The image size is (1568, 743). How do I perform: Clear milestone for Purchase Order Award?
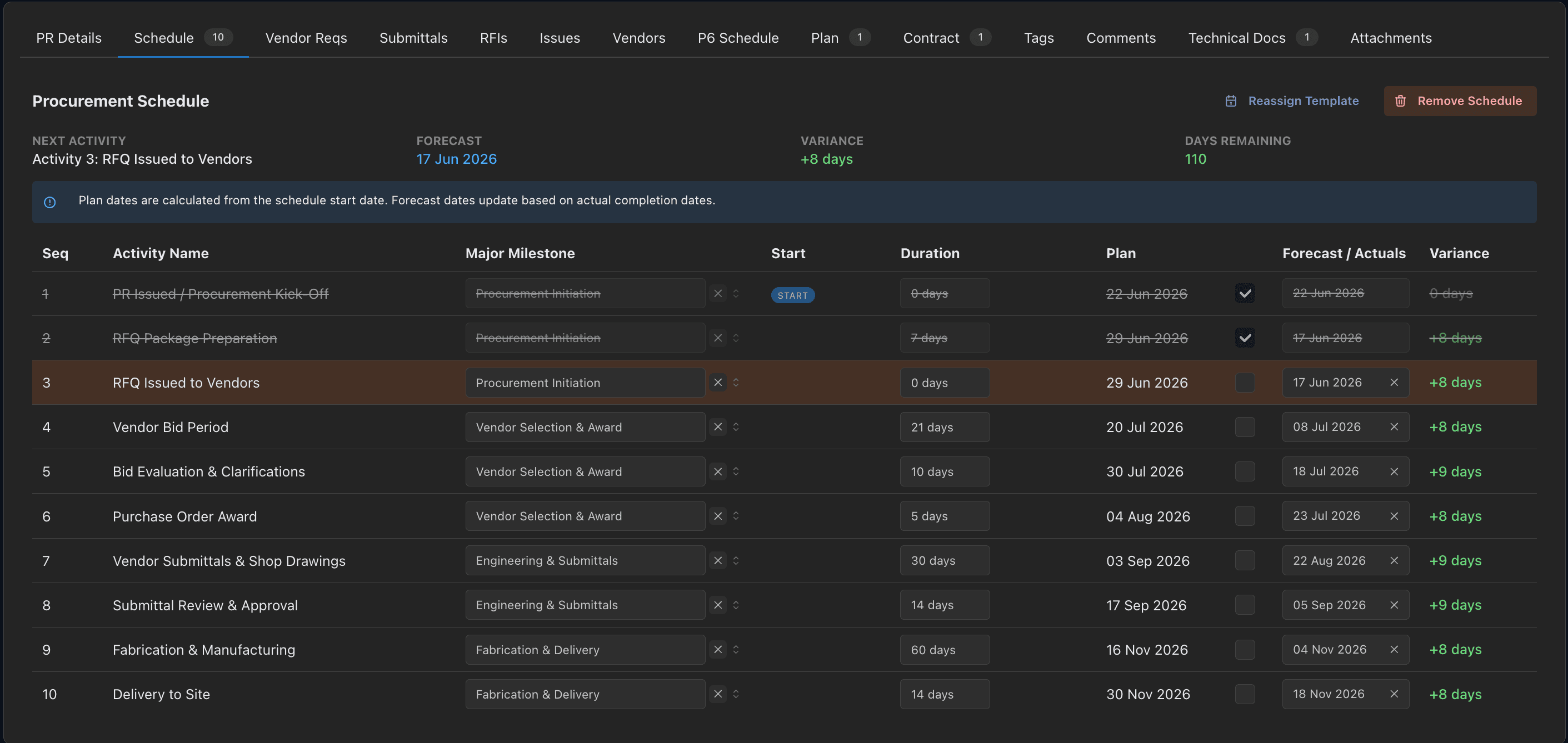tap(718, 515)
